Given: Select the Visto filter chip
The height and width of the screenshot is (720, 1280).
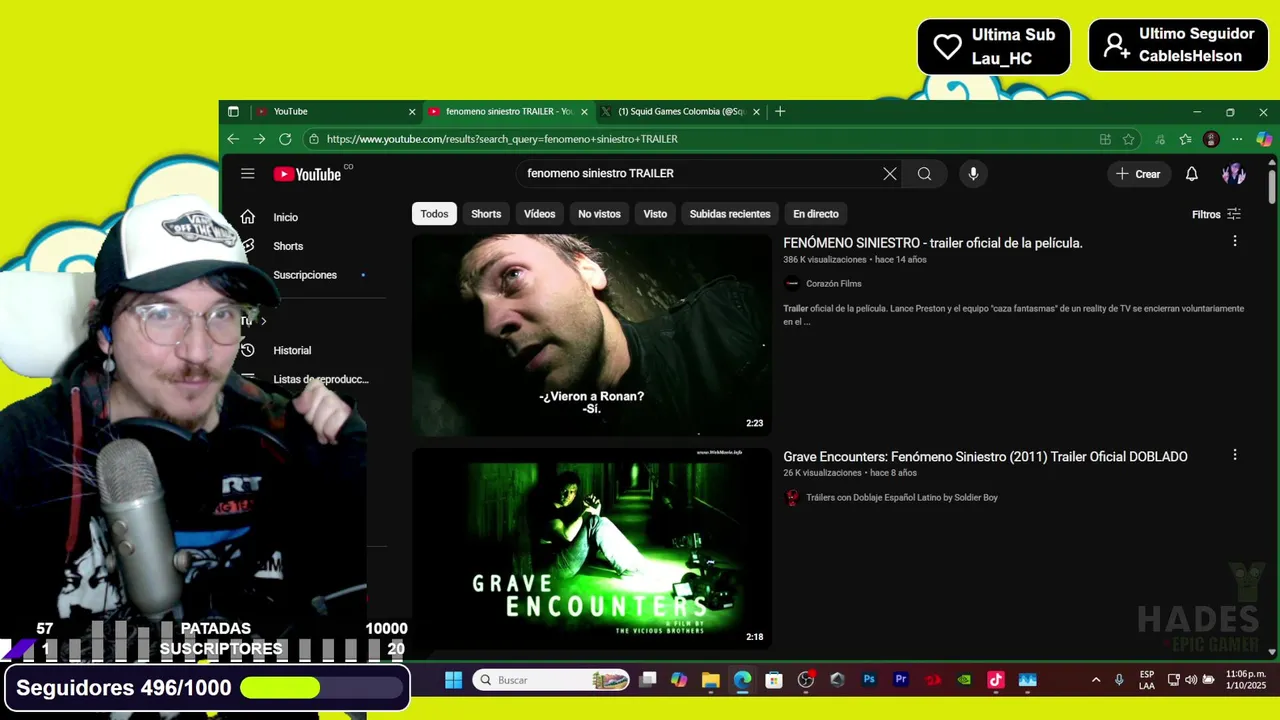Looking at the screenshot, I should [x=655, y=214].
